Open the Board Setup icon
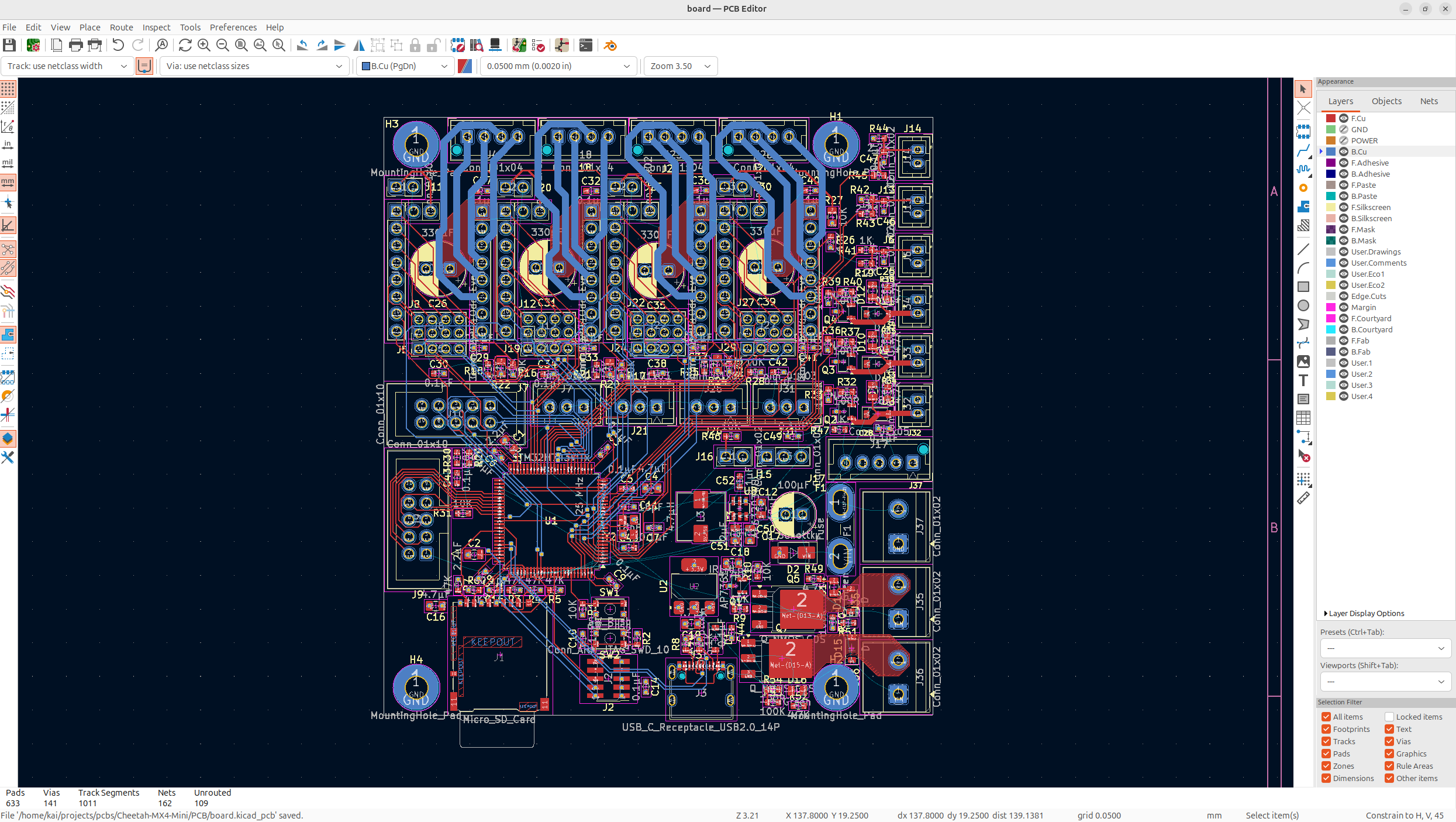 pyautogui.click(x=33, y=46)
